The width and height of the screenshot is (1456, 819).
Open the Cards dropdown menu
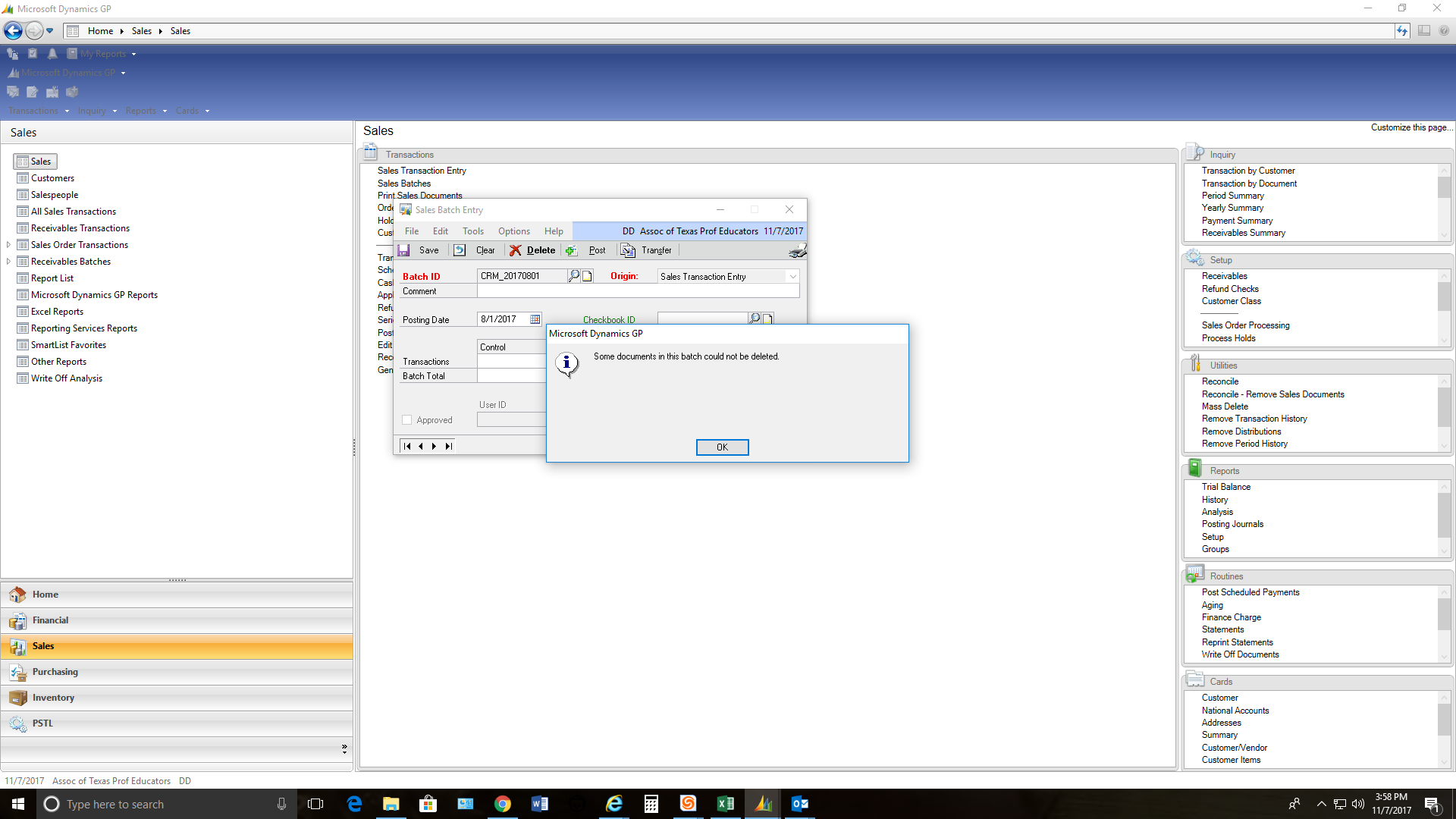coord(193,111)
